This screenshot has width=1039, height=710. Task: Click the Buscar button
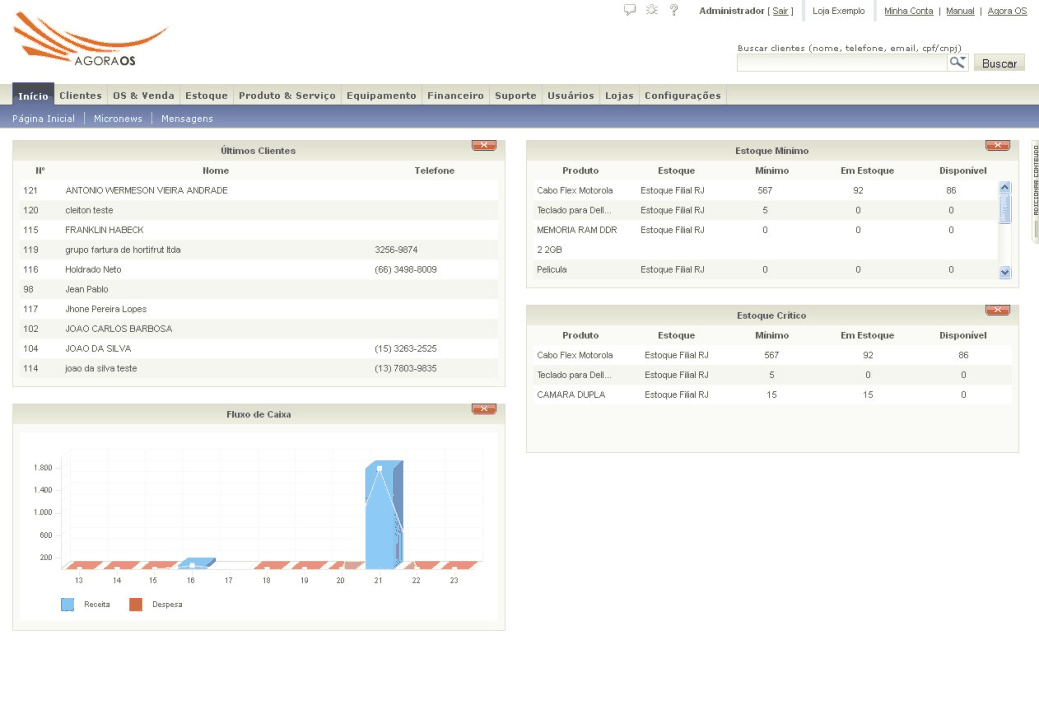[999, 63]
